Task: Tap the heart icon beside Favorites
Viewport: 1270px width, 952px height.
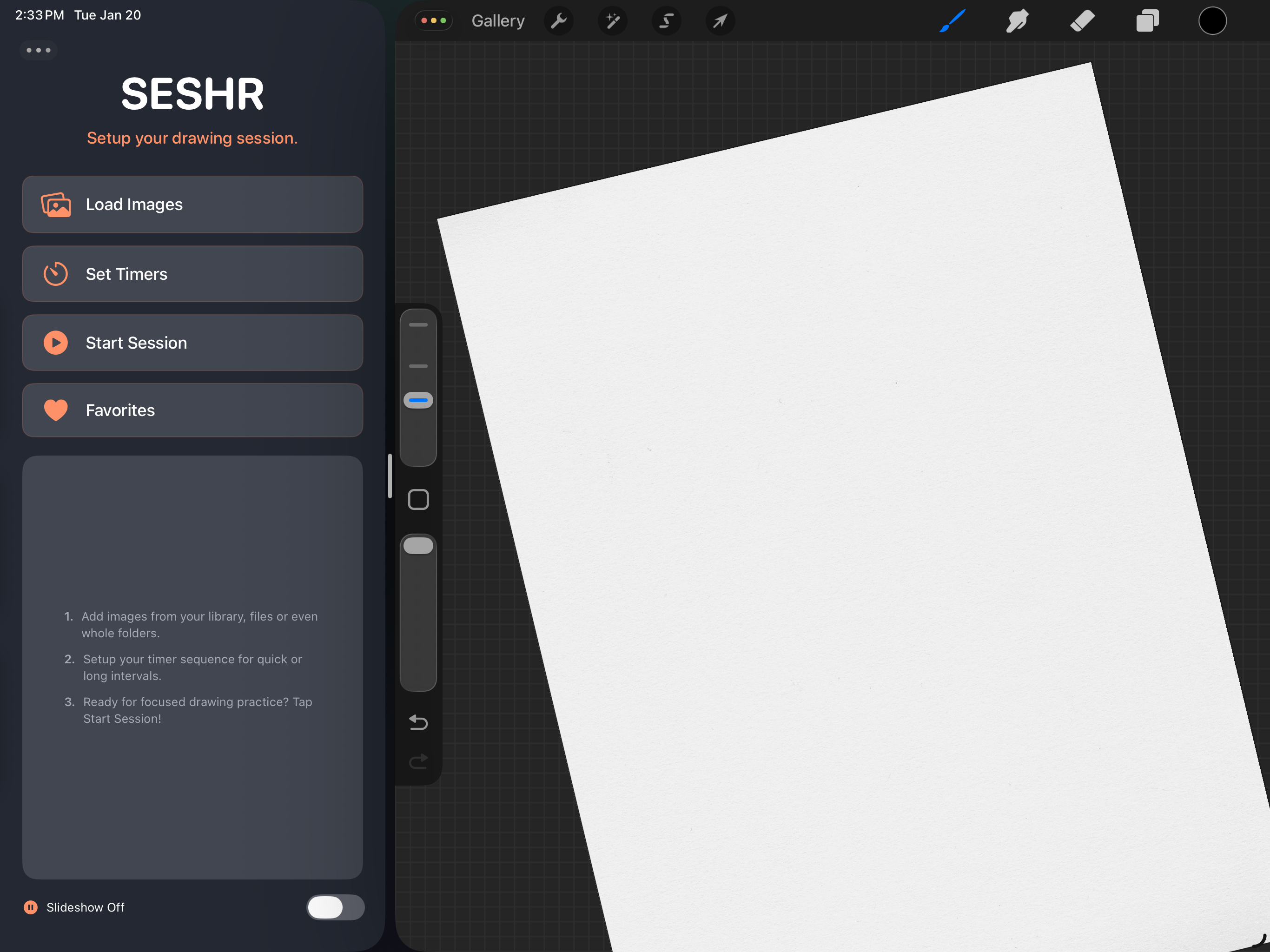Action: [55, 410]
